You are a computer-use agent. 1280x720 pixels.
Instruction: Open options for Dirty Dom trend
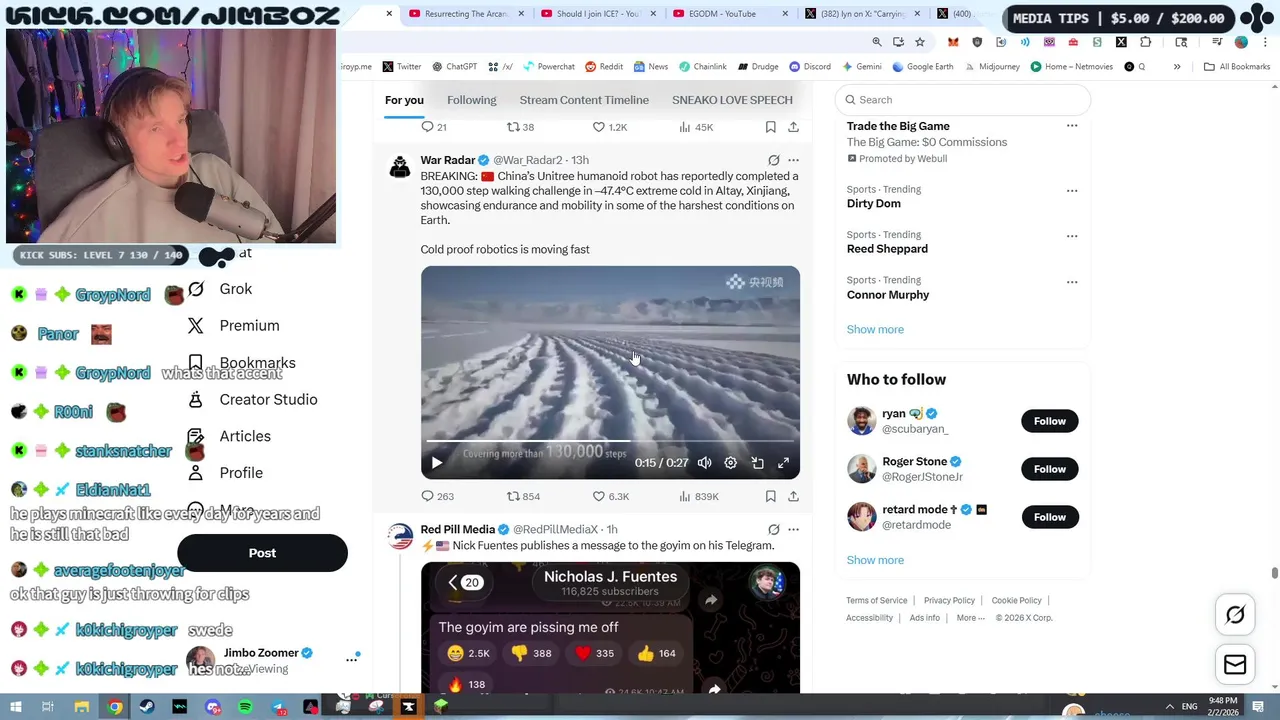tap(1072, 190)
